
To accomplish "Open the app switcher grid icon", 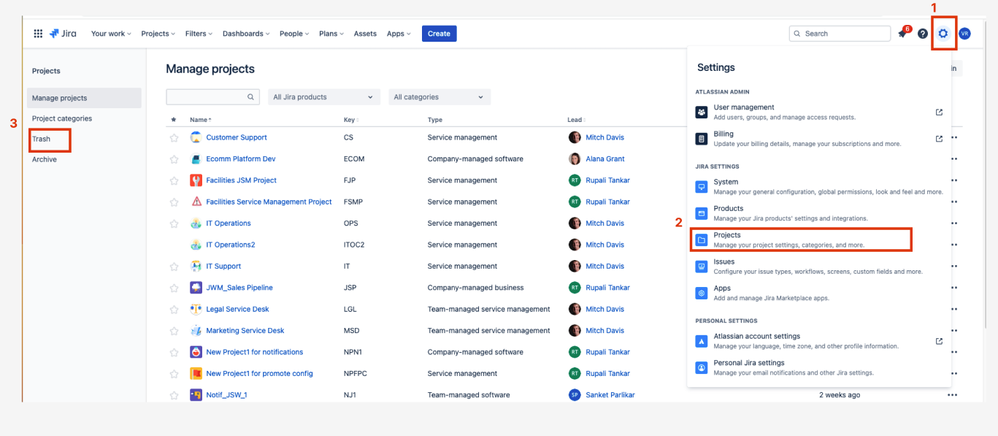I will 38,34.
